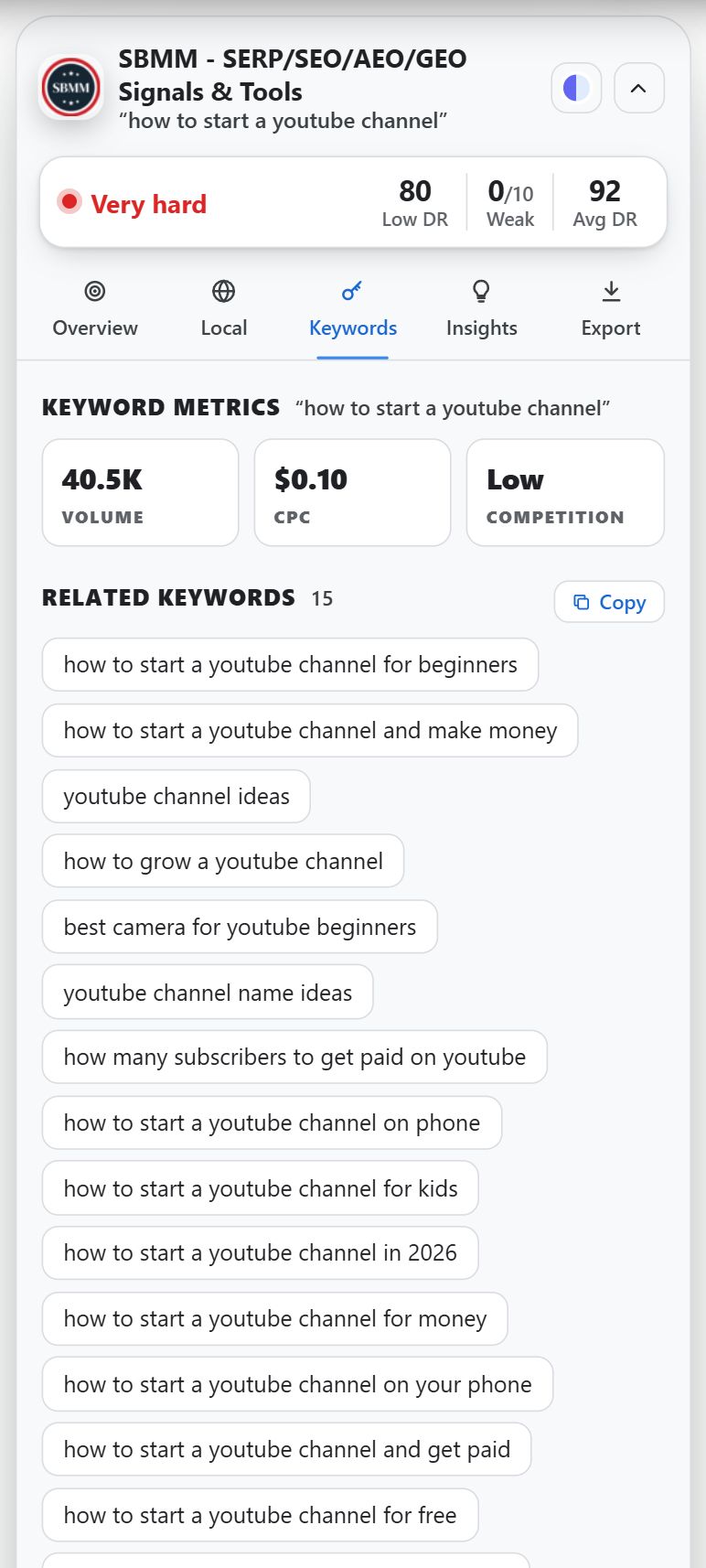706x1568 pixels.
Task: Select keyword 'how to start a youtube channel for beginners'
Action: click(290, 665)
